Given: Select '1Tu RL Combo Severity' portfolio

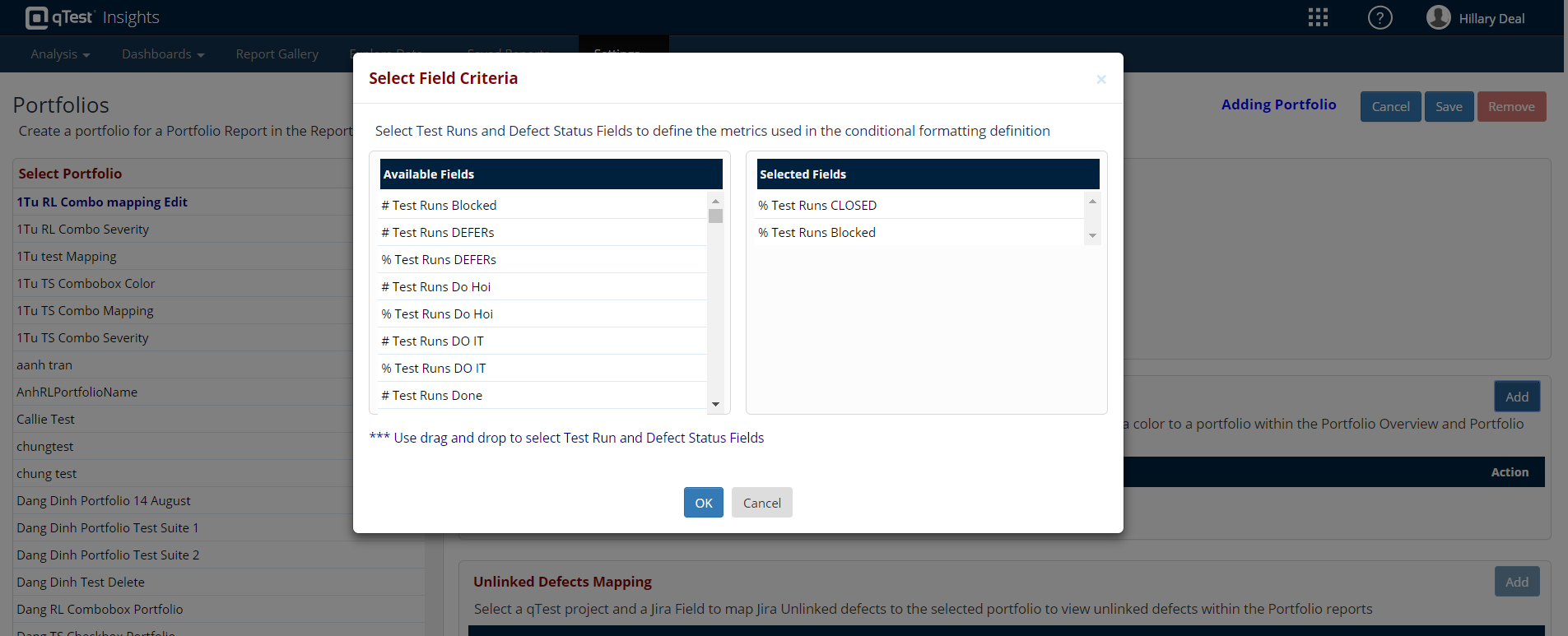Looking at the screenshot, I should pos(83,230).
